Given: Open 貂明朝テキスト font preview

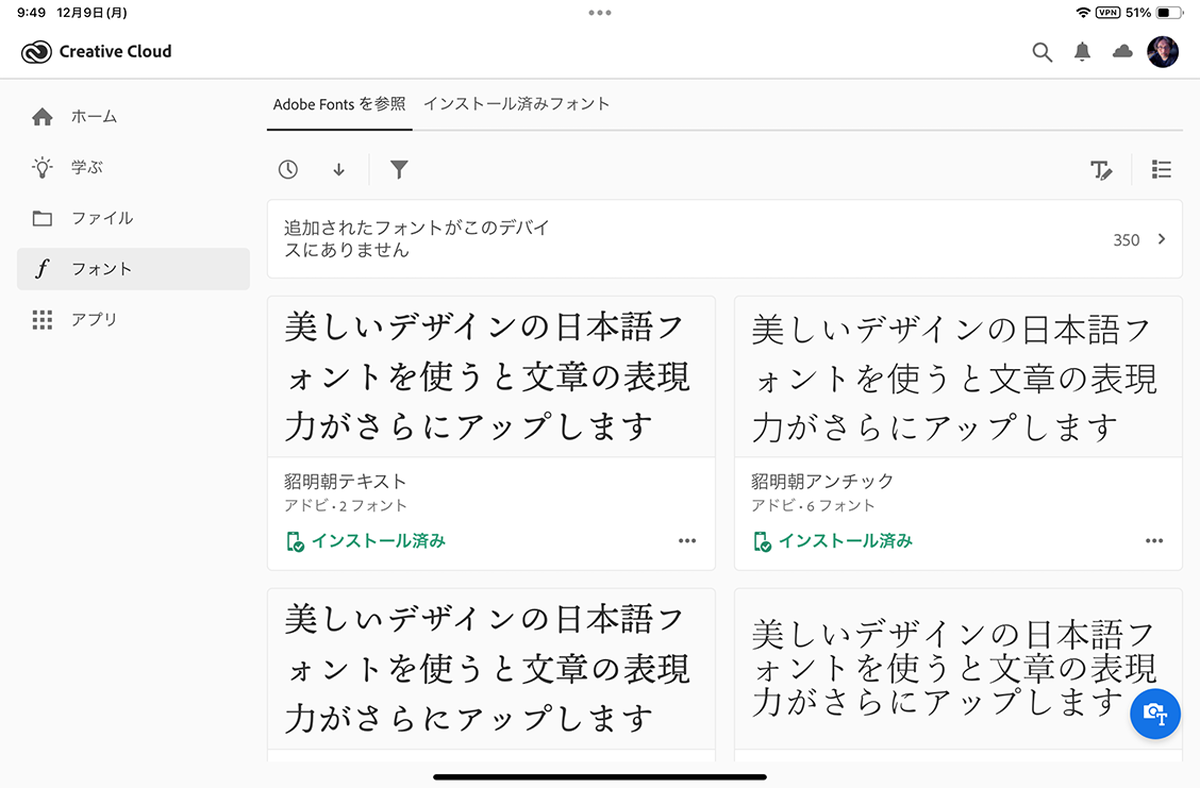Looking at the screenshot, I should click(x=491, y=376).
